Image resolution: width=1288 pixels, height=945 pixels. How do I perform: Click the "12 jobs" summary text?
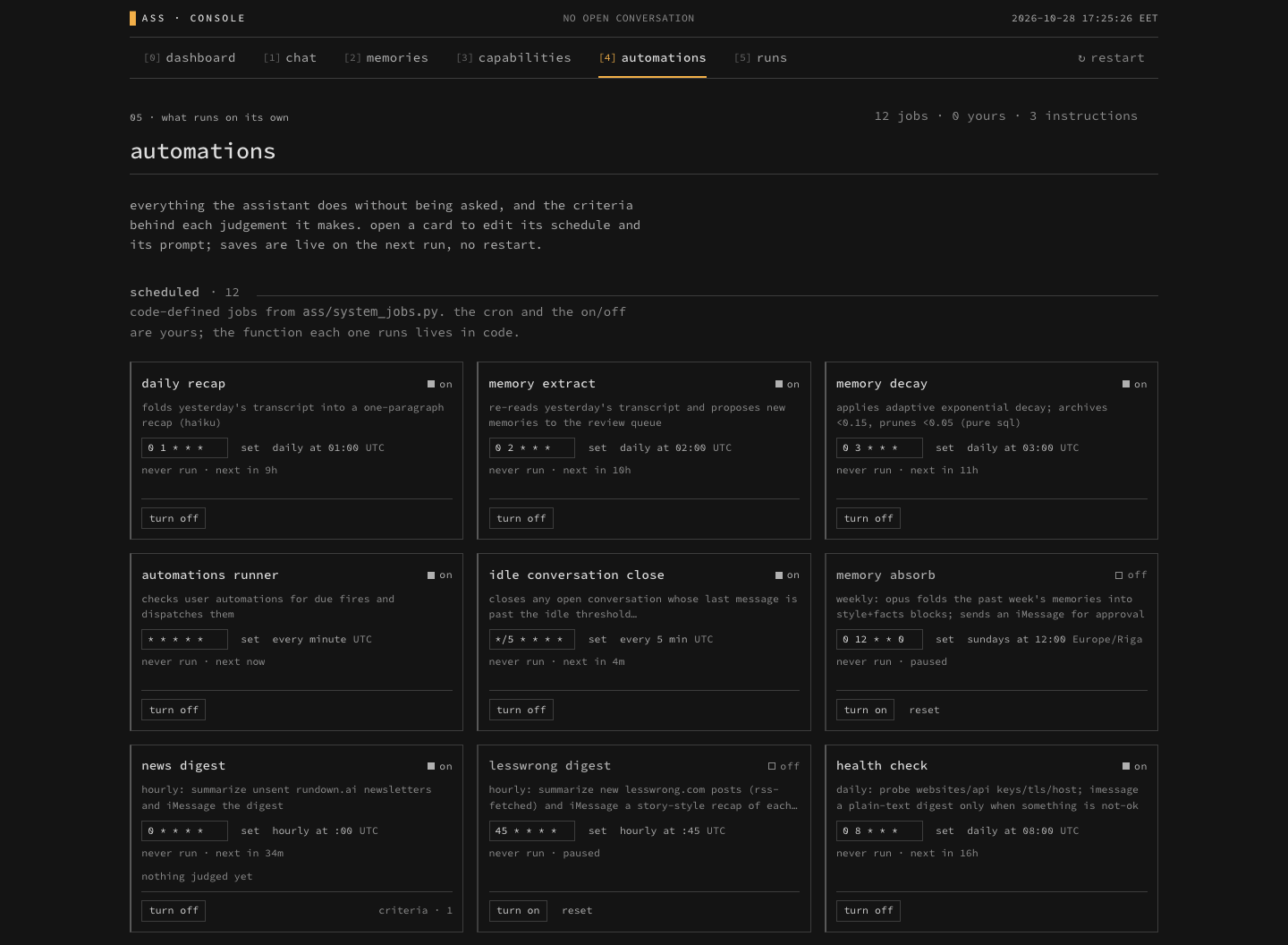click(x=901, y=115)
